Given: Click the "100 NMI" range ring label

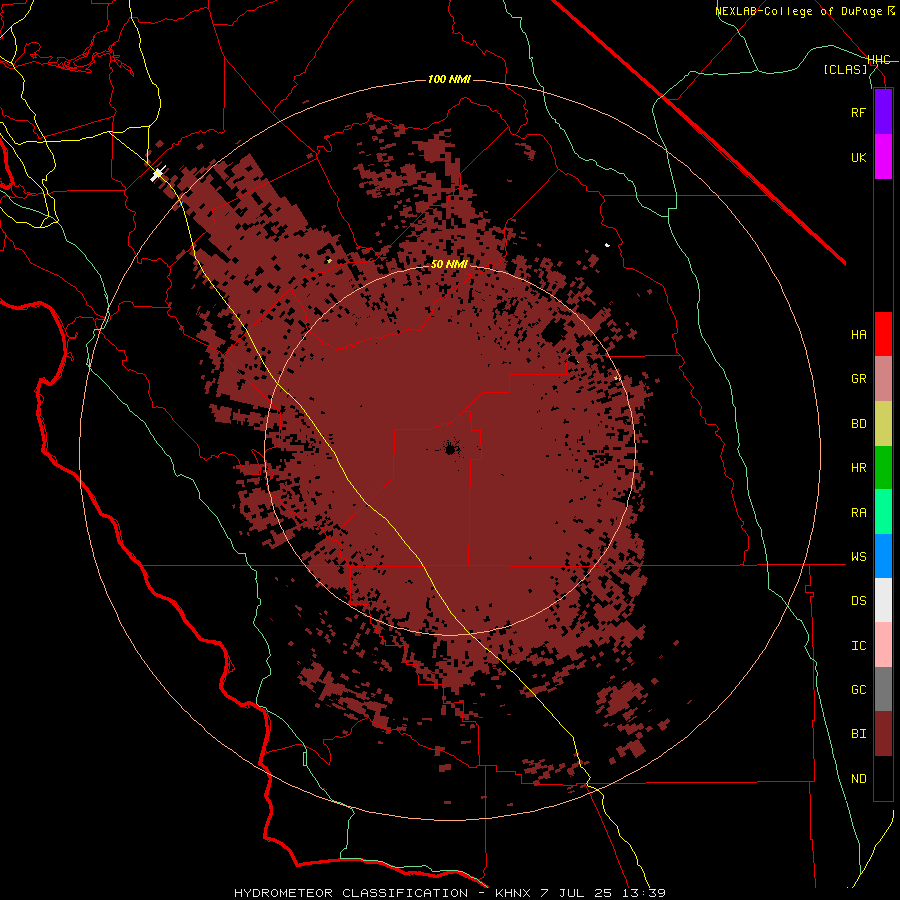Looking at the screenshot, I should click(449, 79).
